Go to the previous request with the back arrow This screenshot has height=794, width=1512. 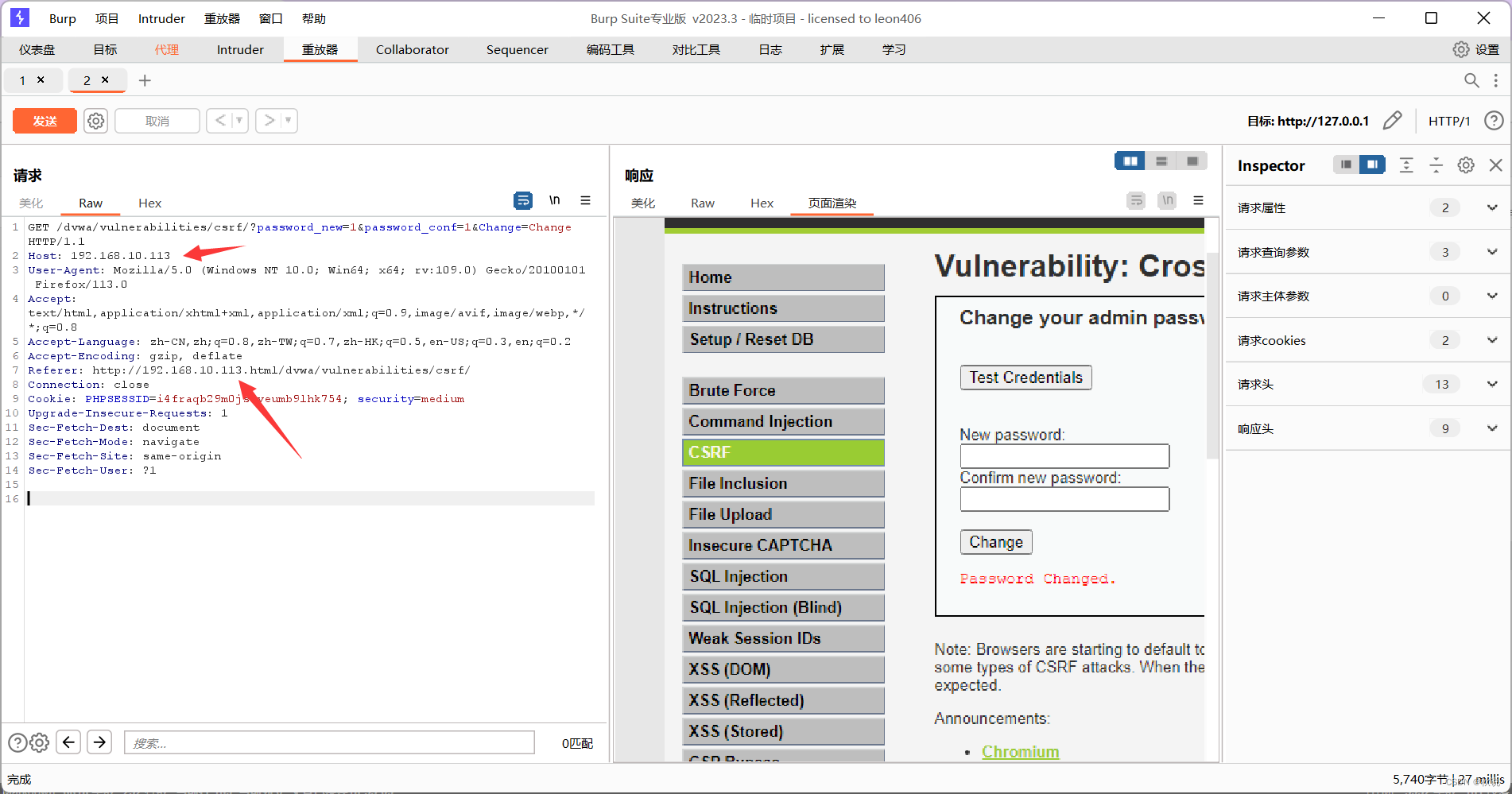[x=220, y=121]
